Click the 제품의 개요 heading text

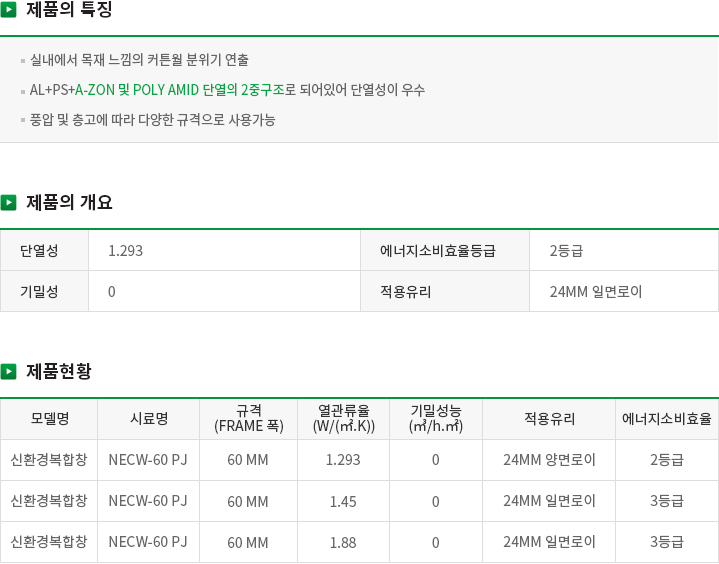pyautogui.click(x=69, y=202)
